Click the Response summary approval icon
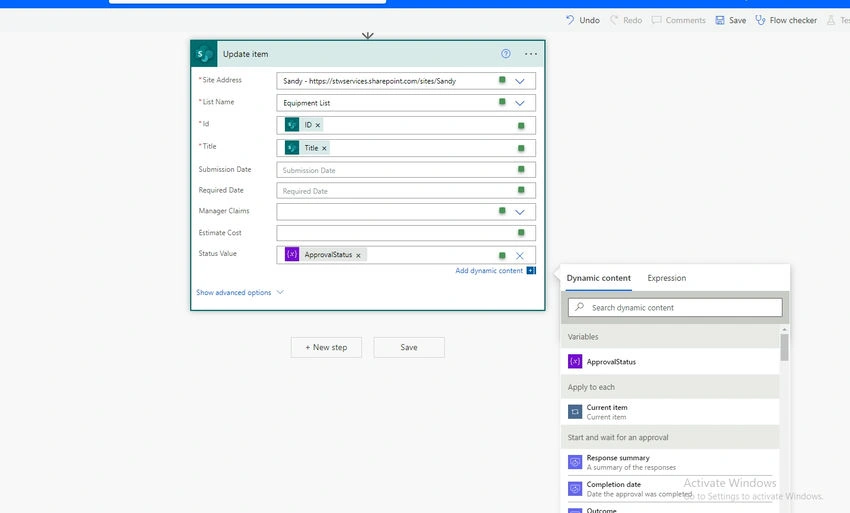The width and height of the screenshot is (850, 513). point(575,462)
